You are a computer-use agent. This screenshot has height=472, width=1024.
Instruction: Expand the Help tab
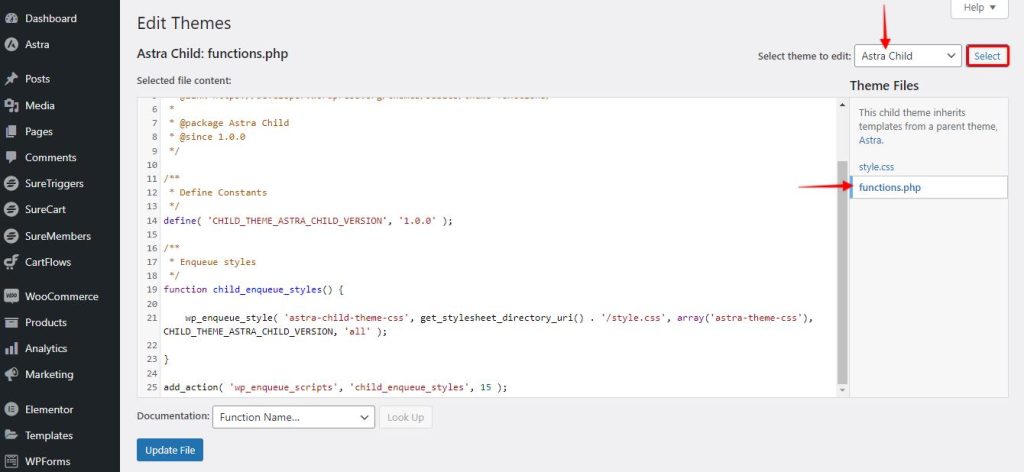pyautogui.click(x=980, y=8)
